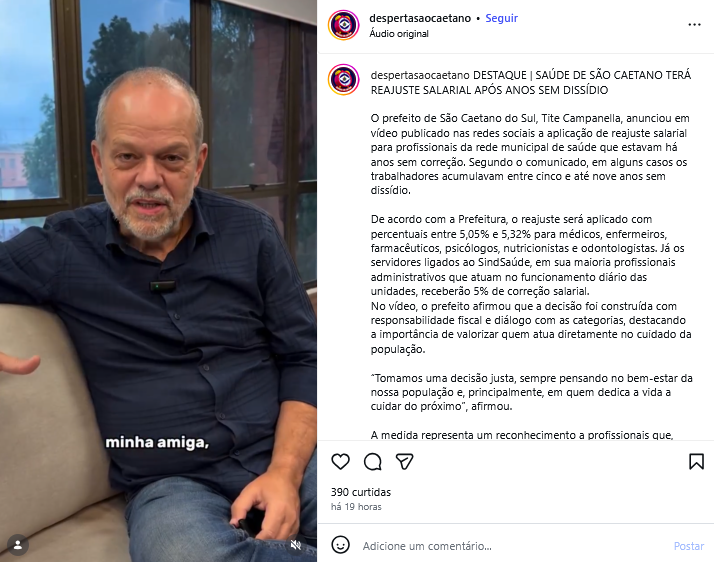Click the 'há 19 horas' timestamp
Image resolution: width=714 pixels, height=562 pixels.
[x=356, y=507]
